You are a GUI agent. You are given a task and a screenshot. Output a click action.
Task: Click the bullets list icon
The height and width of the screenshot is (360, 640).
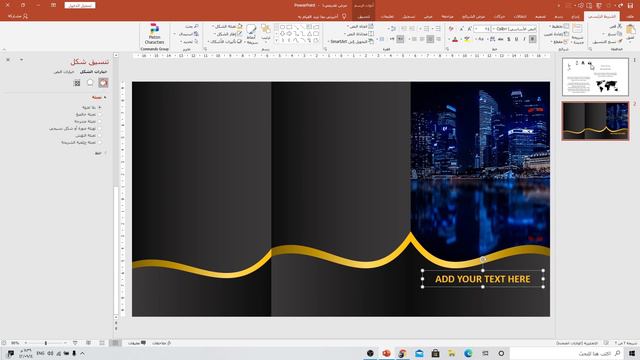point(438,29)
